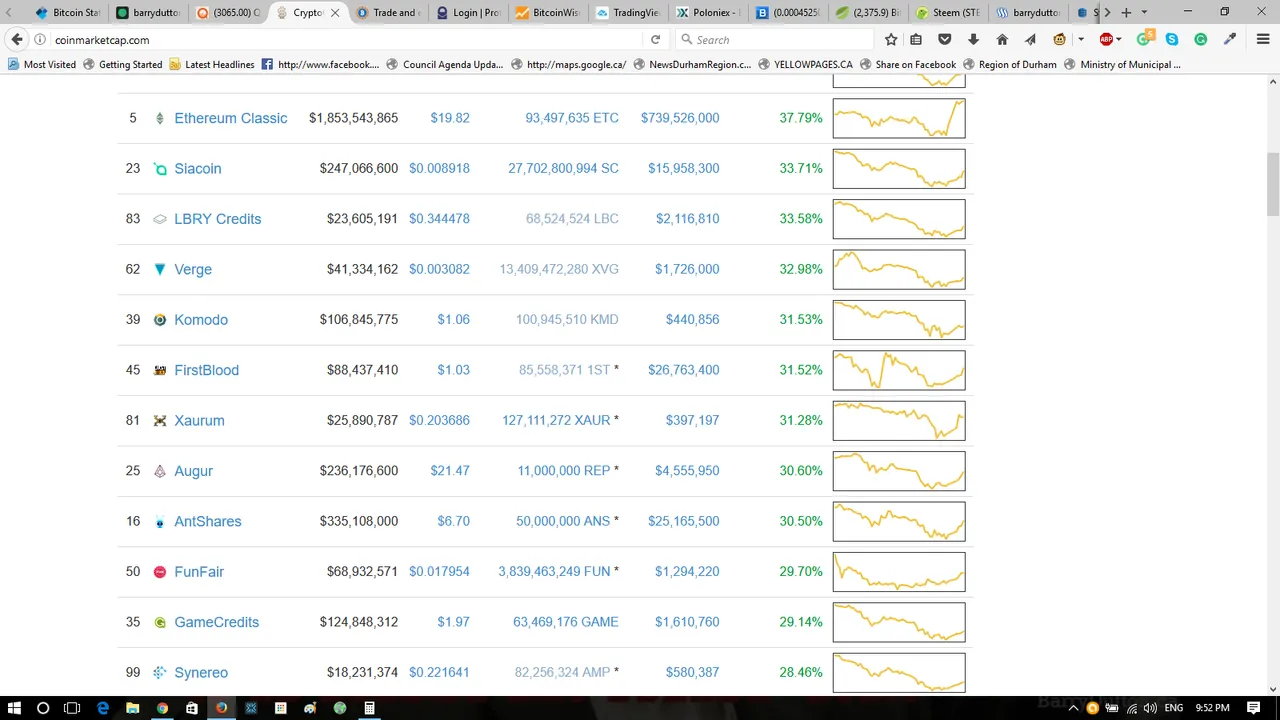This screenshot has width=1280, height=720.
Task: Open the Verge coin link
Action: click(x=193, y=270)
